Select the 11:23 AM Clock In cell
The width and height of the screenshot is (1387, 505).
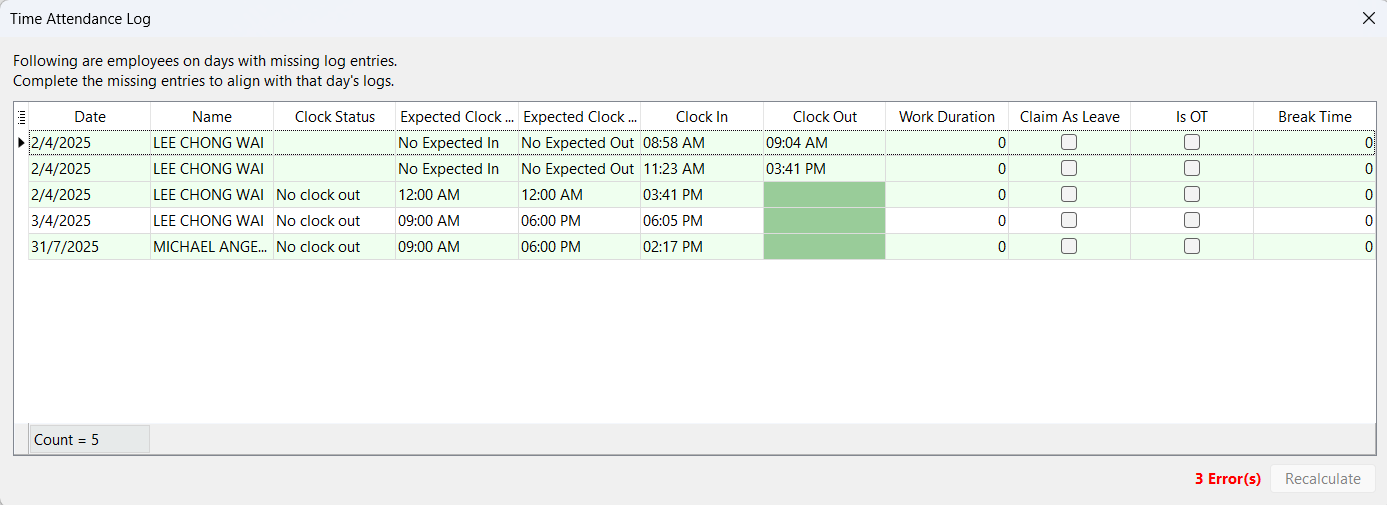(x=701, y=169)
